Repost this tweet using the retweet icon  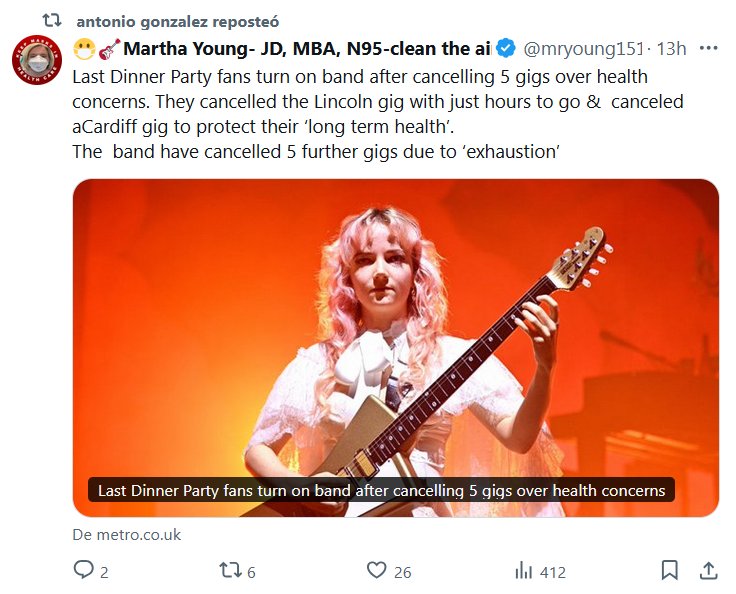pos(230,571)
